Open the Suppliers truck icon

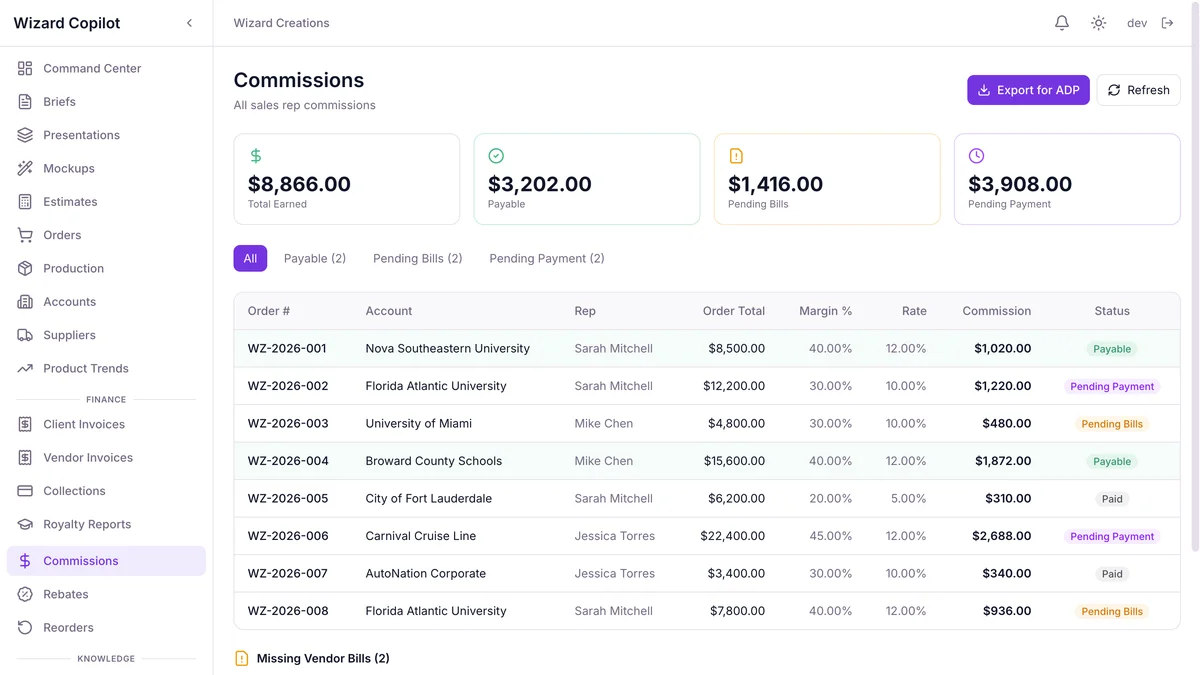point(25,335)
